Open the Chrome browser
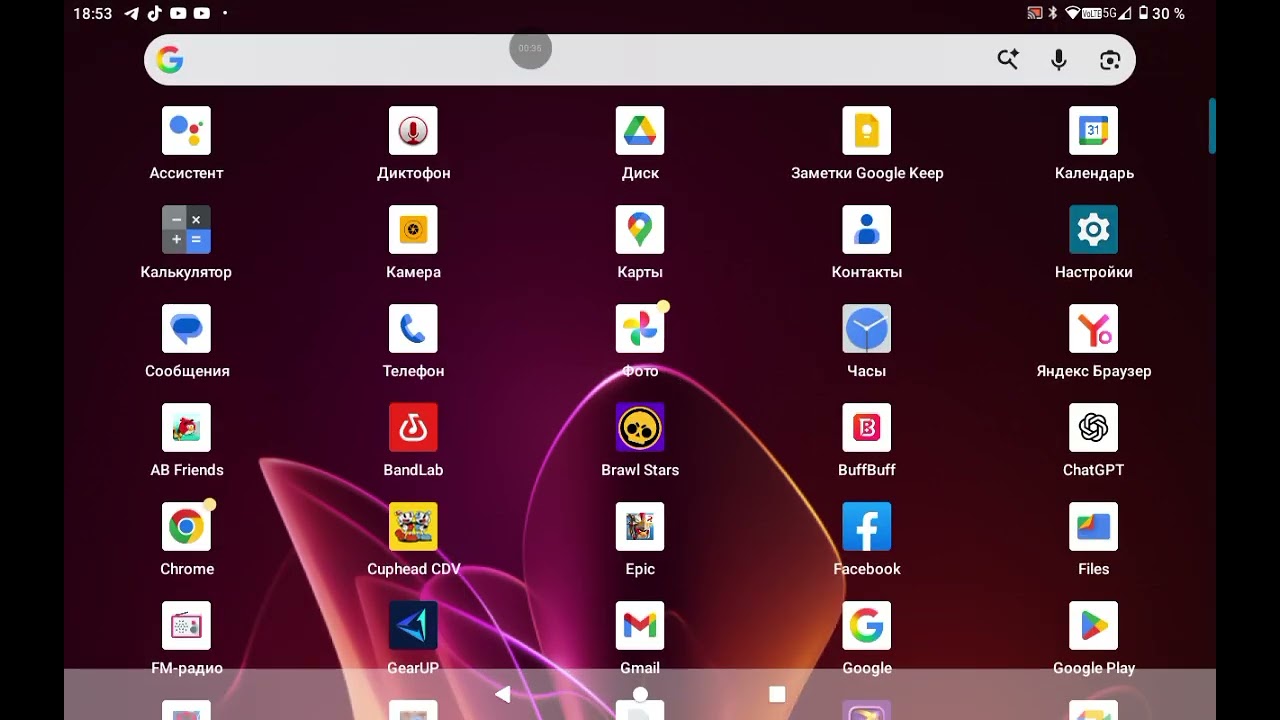 (186, 527)
